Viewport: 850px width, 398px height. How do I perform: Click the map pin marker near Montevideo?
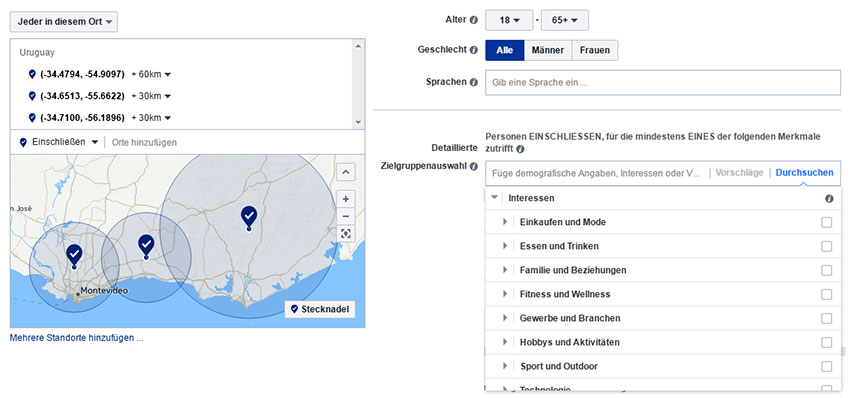pyautogui.click(x=74, y=255)
